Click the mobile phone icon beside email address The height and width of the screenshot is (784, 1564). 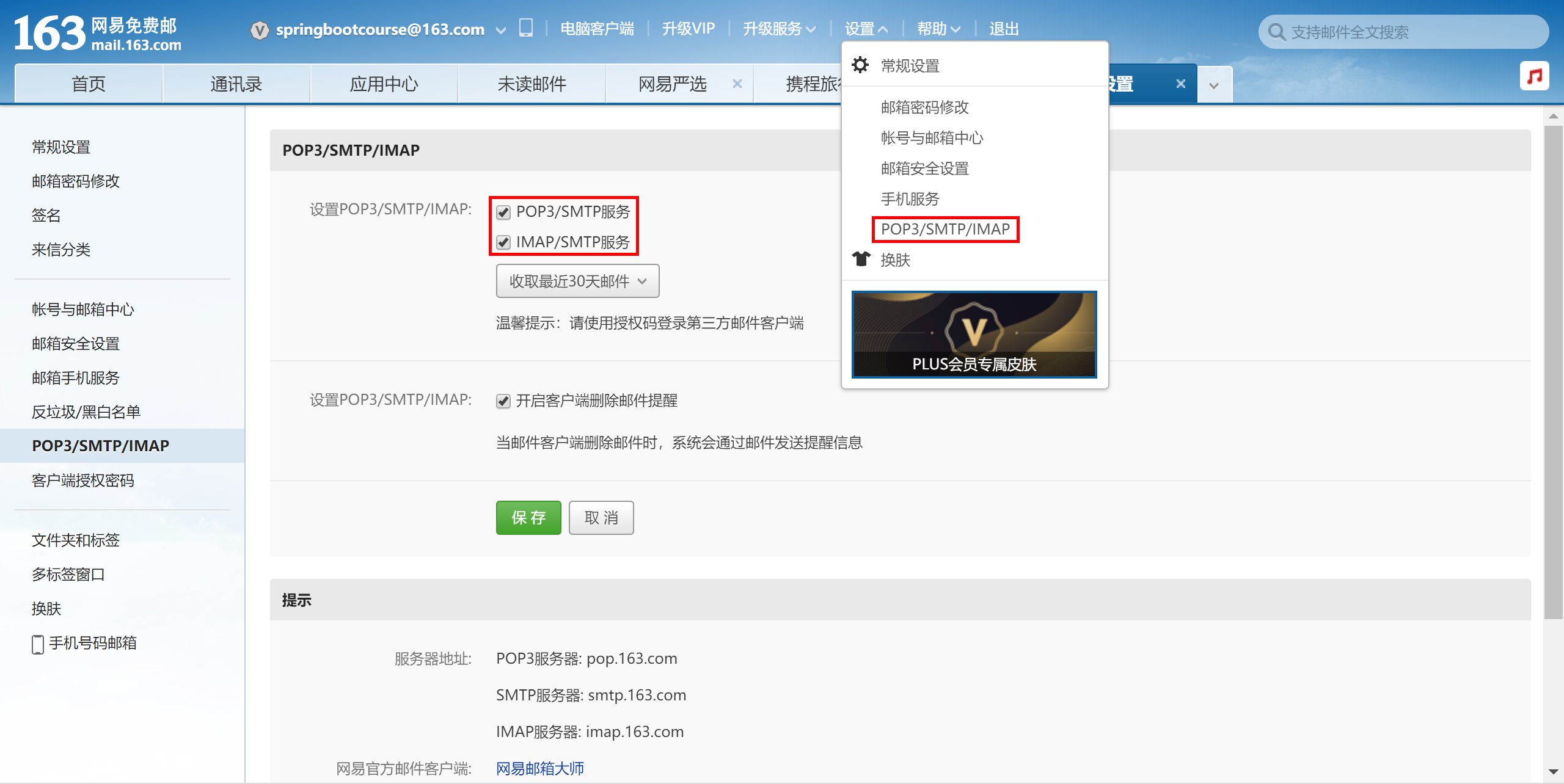(x=525, y=28)
